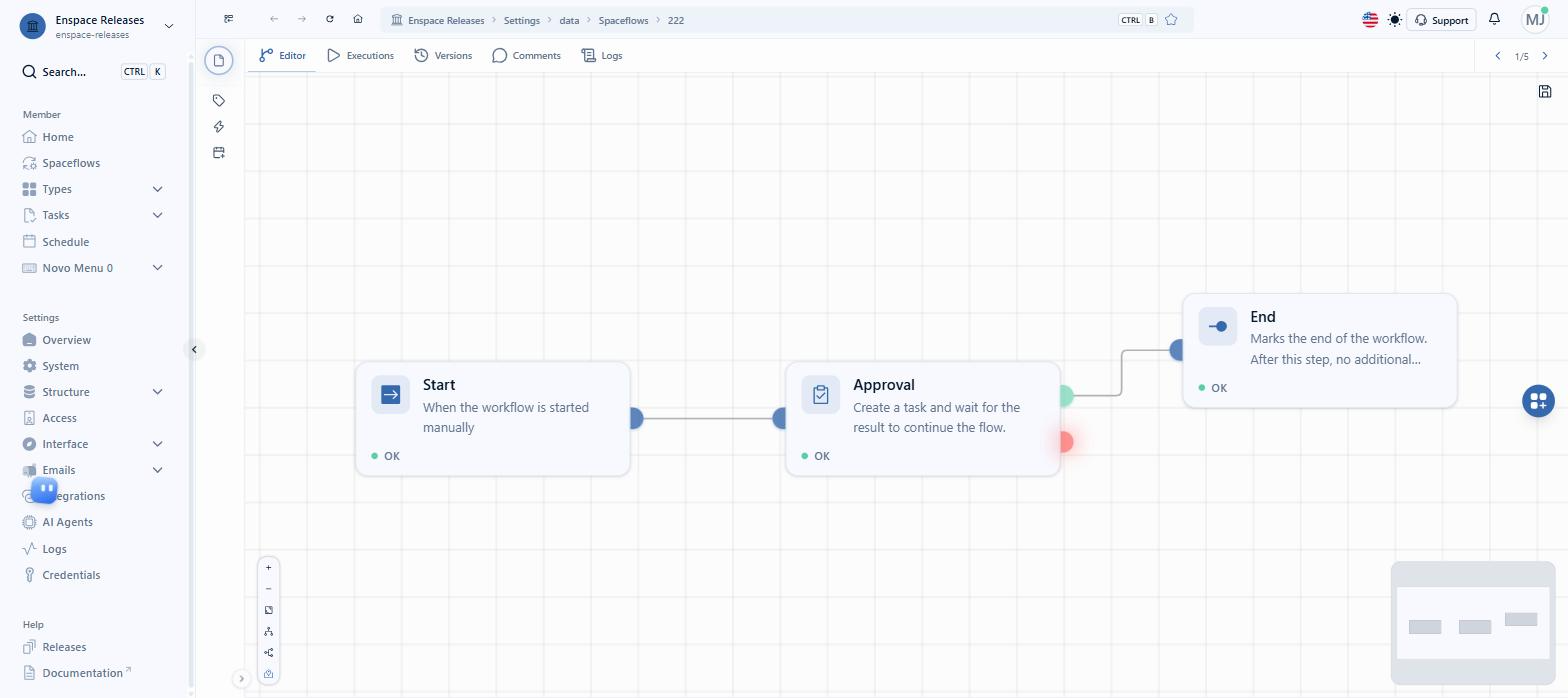Open the floating chat bot widget
The image size is (1568, 698).
point(45,490)
